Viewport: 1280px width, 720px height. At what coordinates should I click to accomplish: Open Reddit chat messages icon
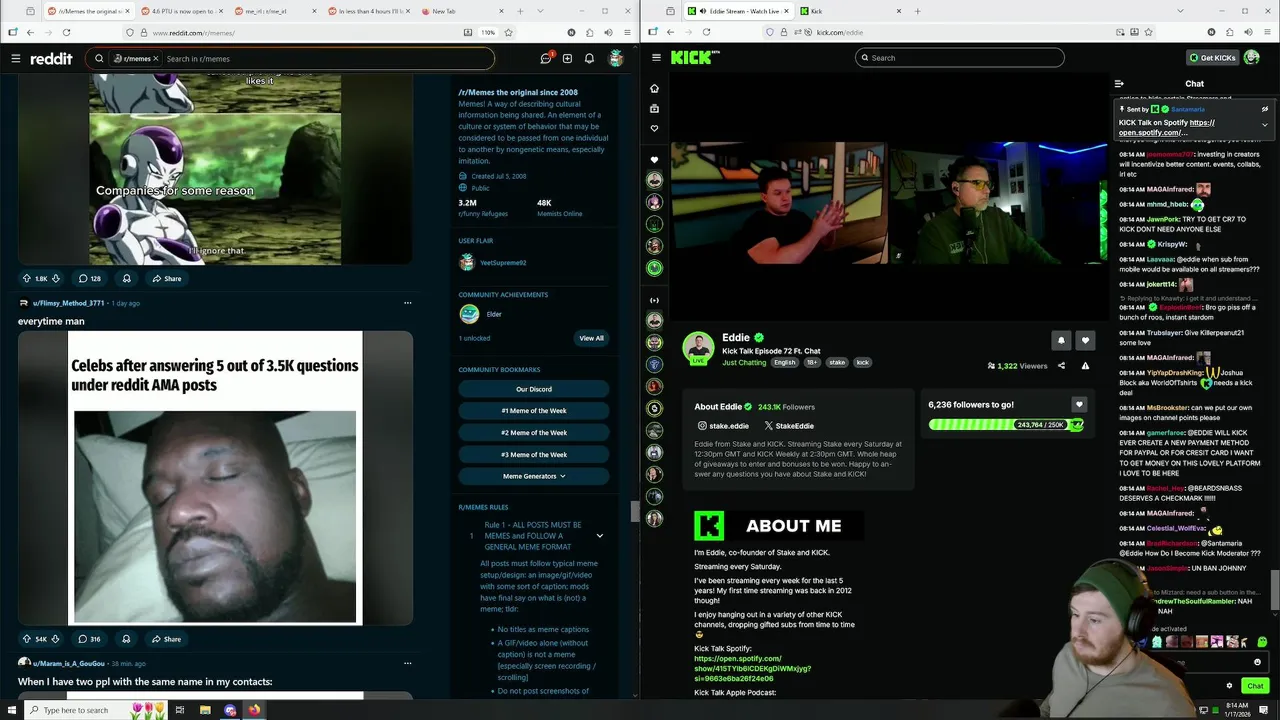(546, 58)
